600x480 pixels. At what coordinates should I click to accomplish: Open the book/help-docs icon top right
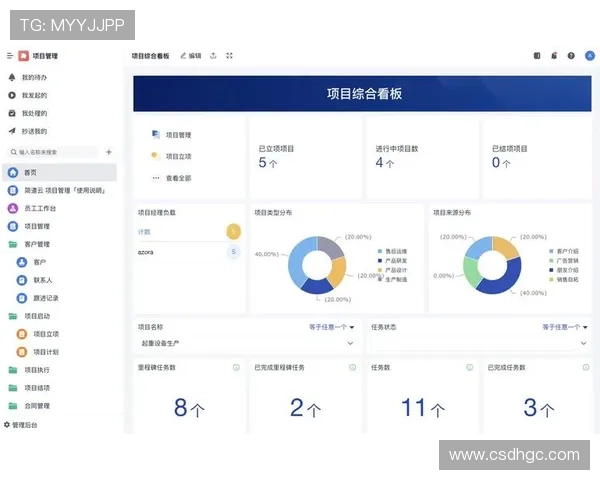[537, 56]
